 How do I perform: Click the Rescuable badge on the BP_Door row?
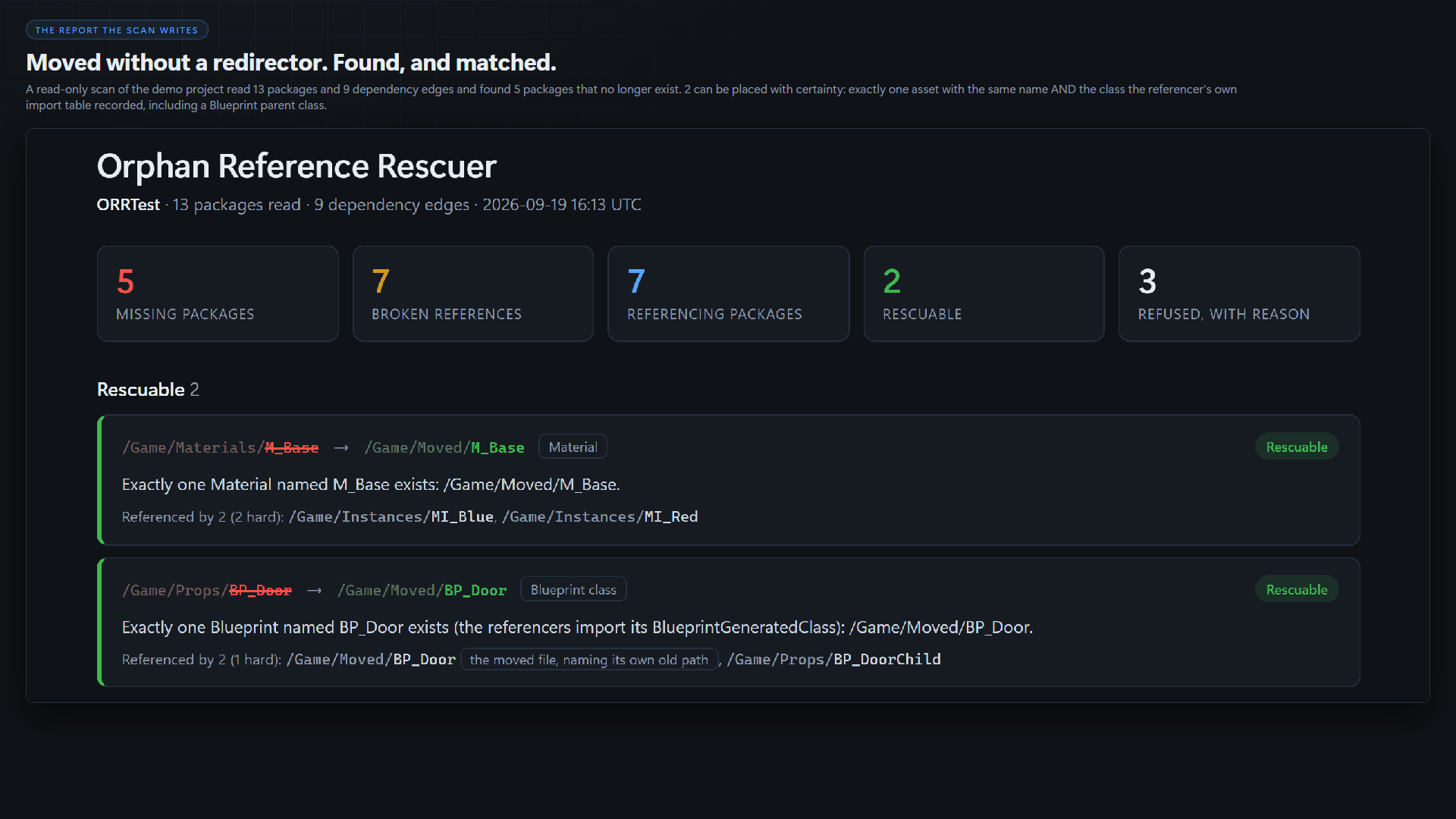click(1297, 589)
